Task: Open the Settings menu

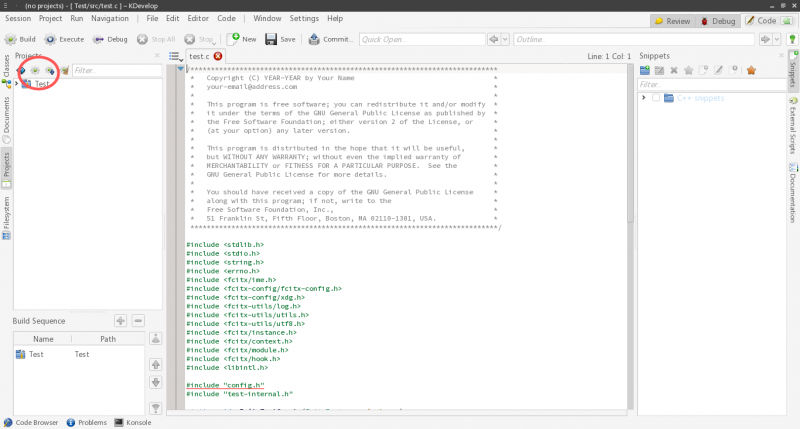Action: (304, 18)
